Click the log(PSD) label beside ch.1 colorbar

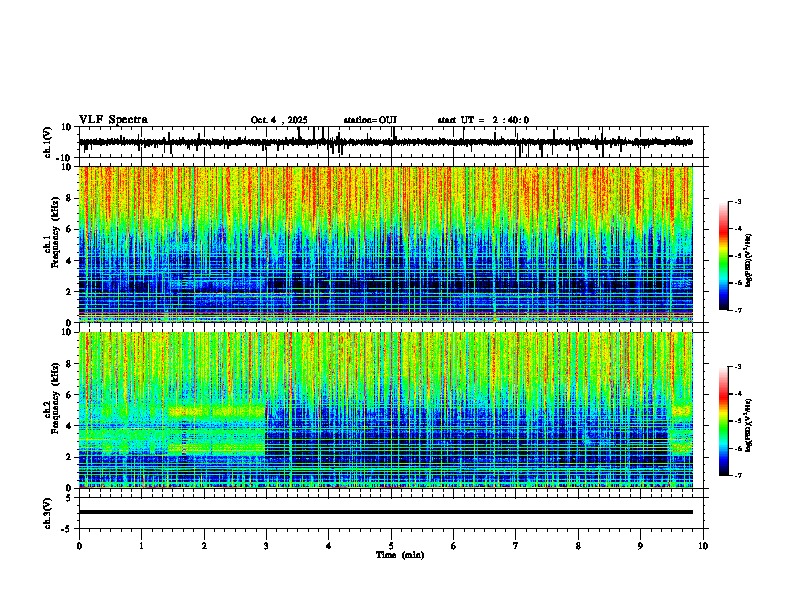coord(748,261)
